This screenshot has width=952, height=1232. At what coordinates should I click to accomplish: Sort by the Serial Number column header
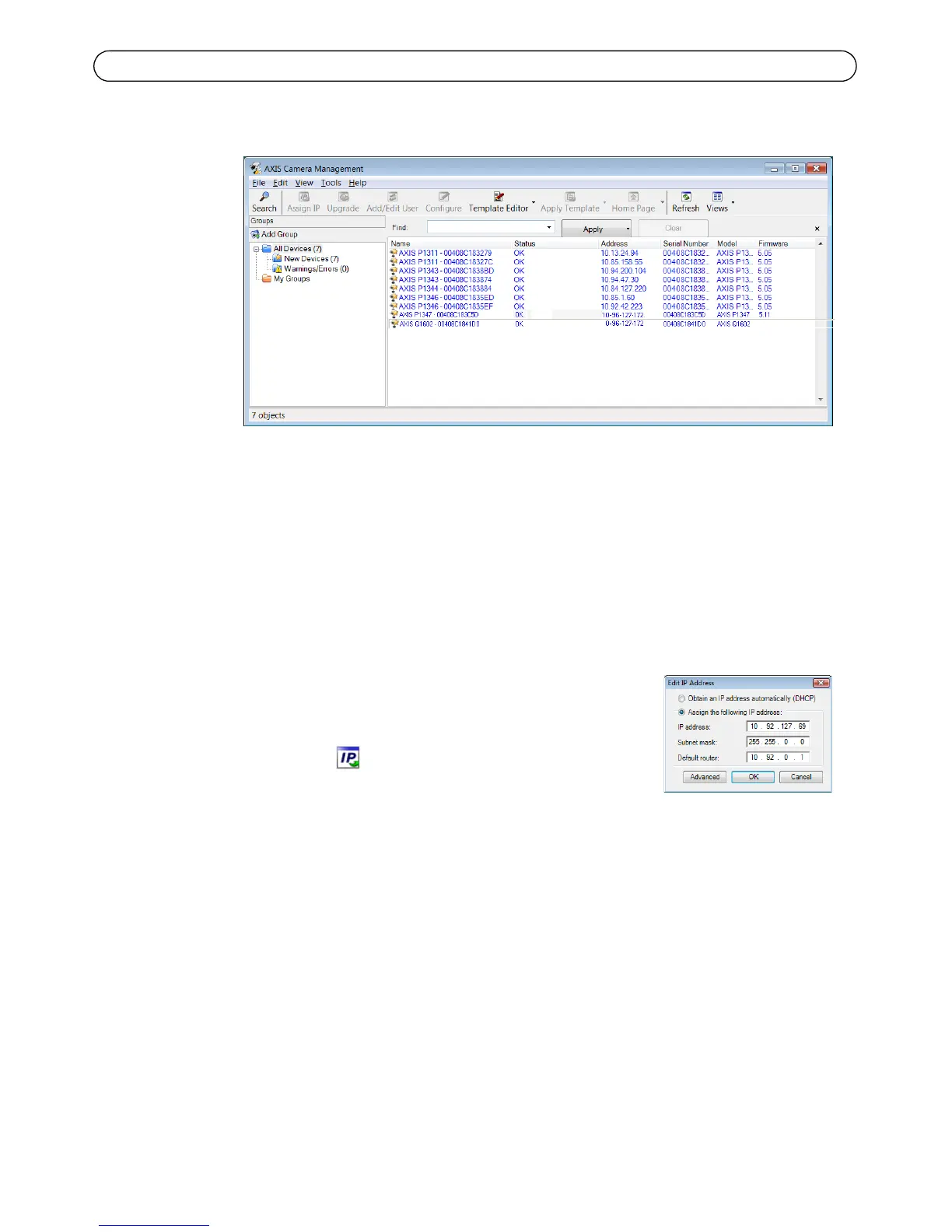[688, 243]
